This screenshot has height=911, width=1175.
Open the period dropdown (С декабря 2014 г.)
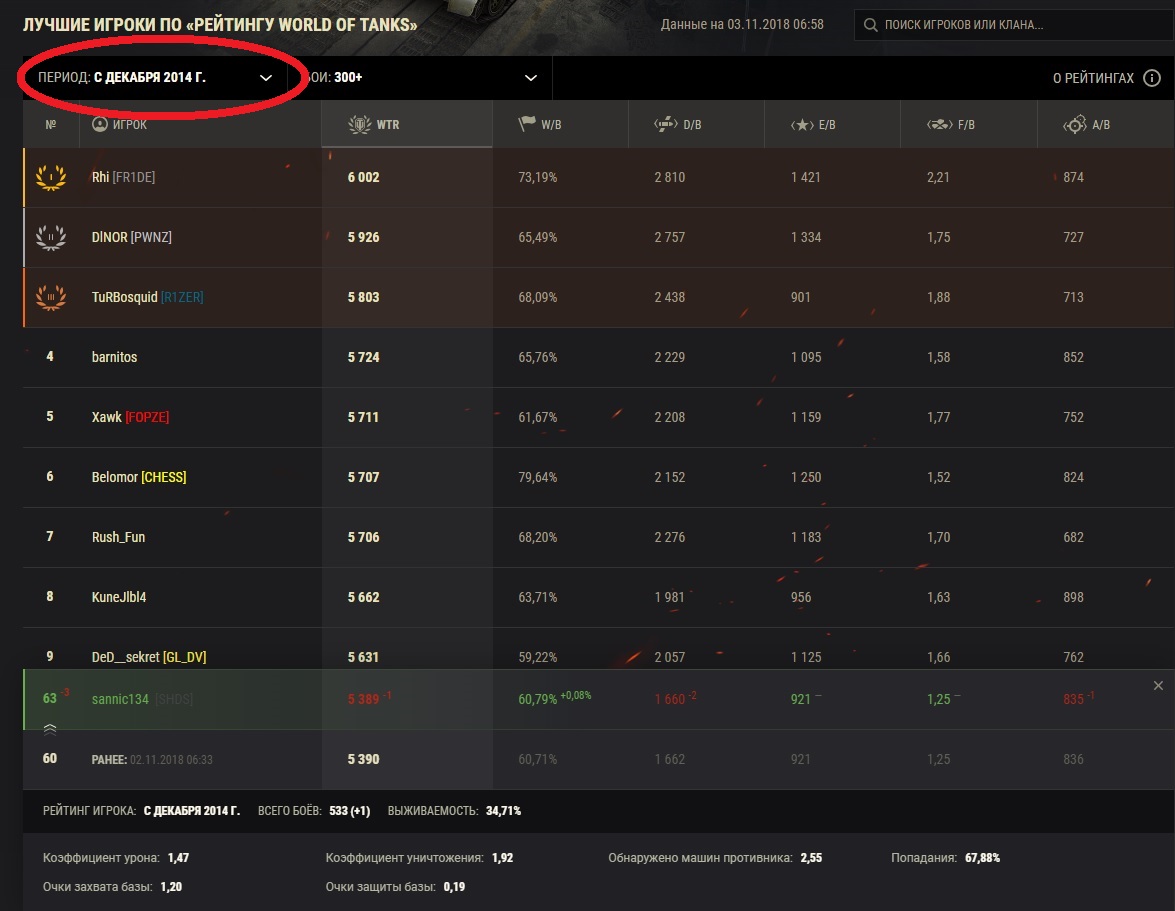(x=155, y=78)
